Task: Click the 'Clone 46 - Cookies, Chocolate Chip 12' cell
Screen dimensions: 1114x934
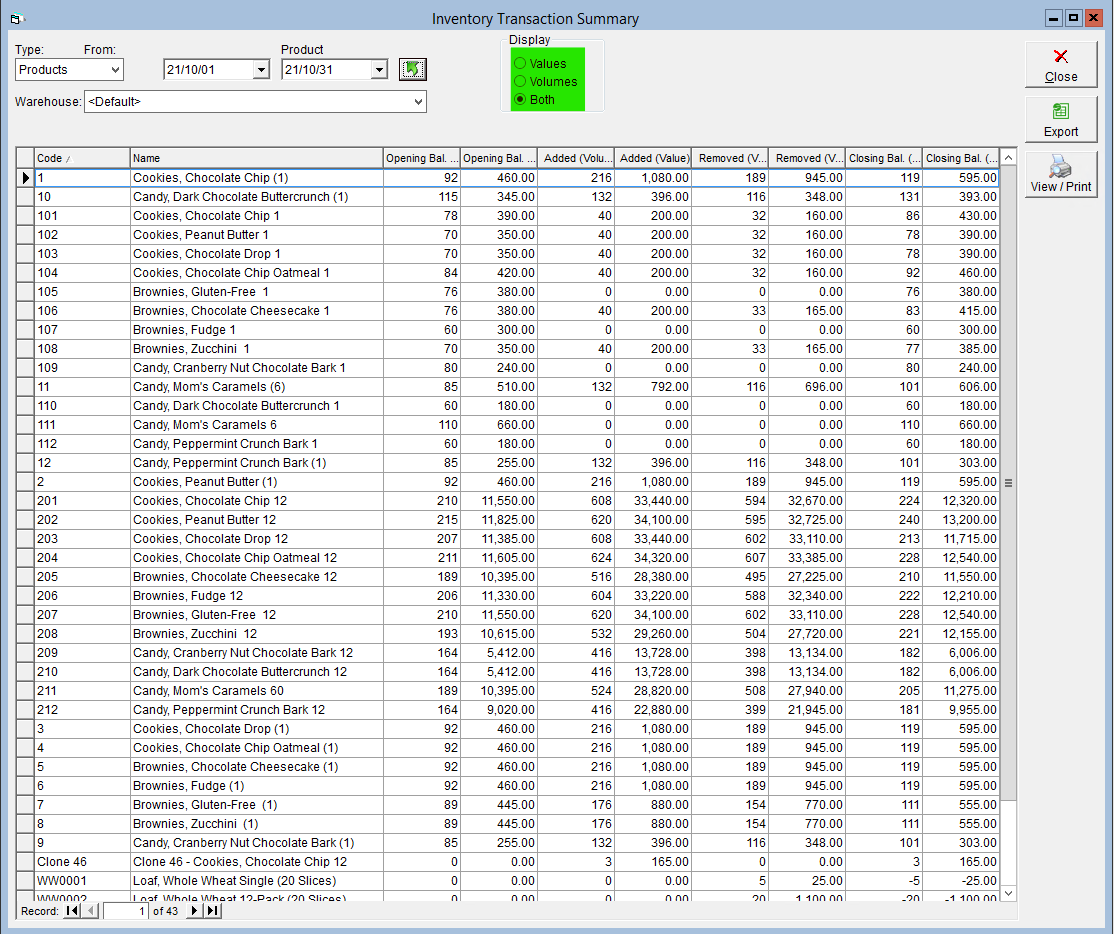Action: pyautogui.click(x=256, y=862)
